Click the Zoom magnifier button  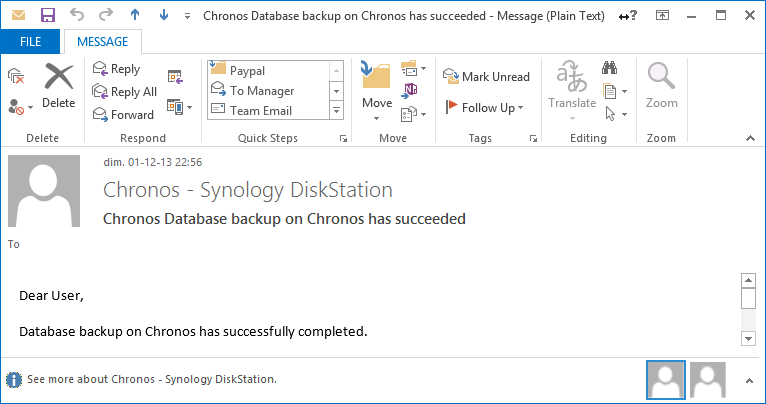[661, 85]
